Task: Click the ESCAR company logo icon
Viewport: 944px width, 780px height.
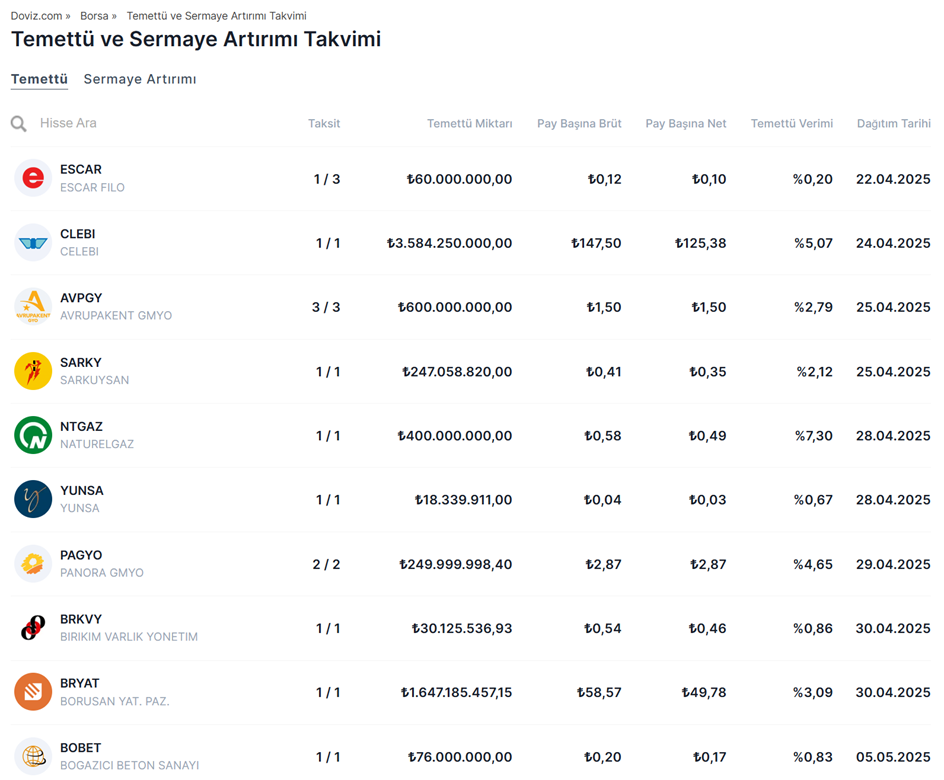Action: coord(33,179)
